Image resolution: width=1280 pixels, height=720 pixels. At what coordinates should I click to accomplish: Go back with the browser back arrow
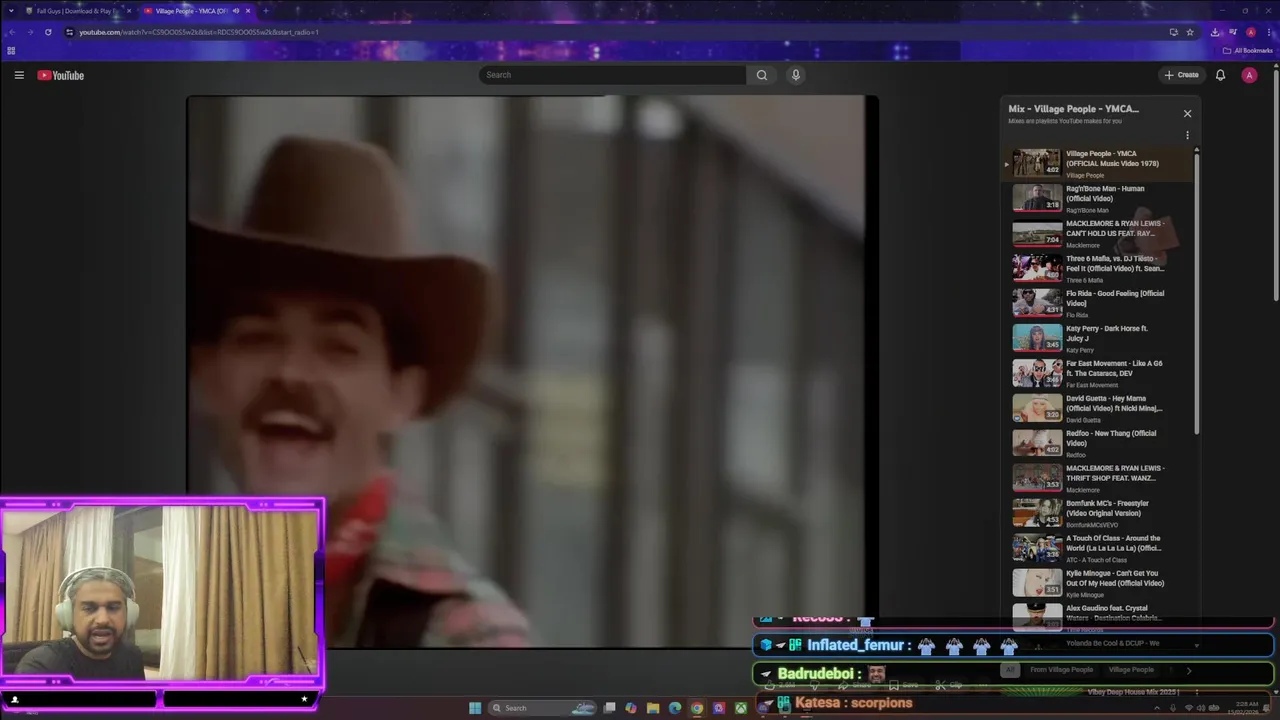point(11,32)
